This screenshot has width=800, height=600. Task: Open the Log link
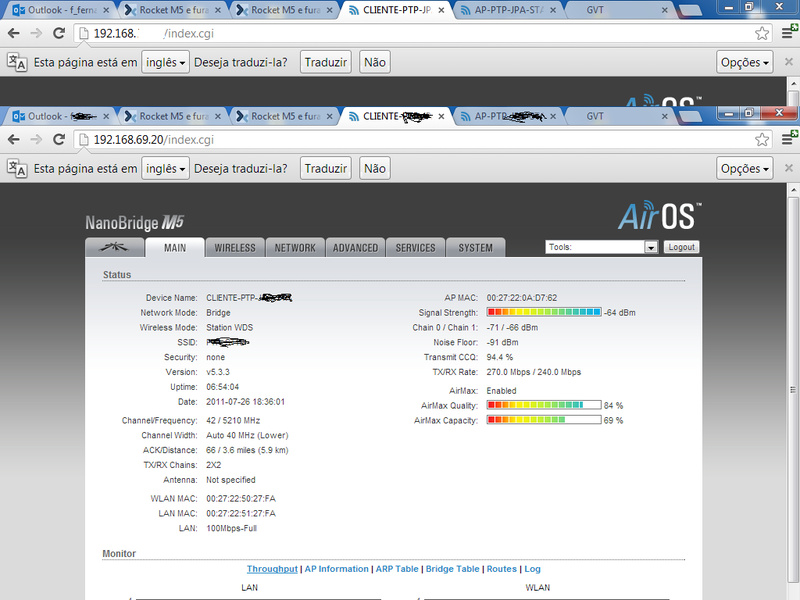[532, 569]
